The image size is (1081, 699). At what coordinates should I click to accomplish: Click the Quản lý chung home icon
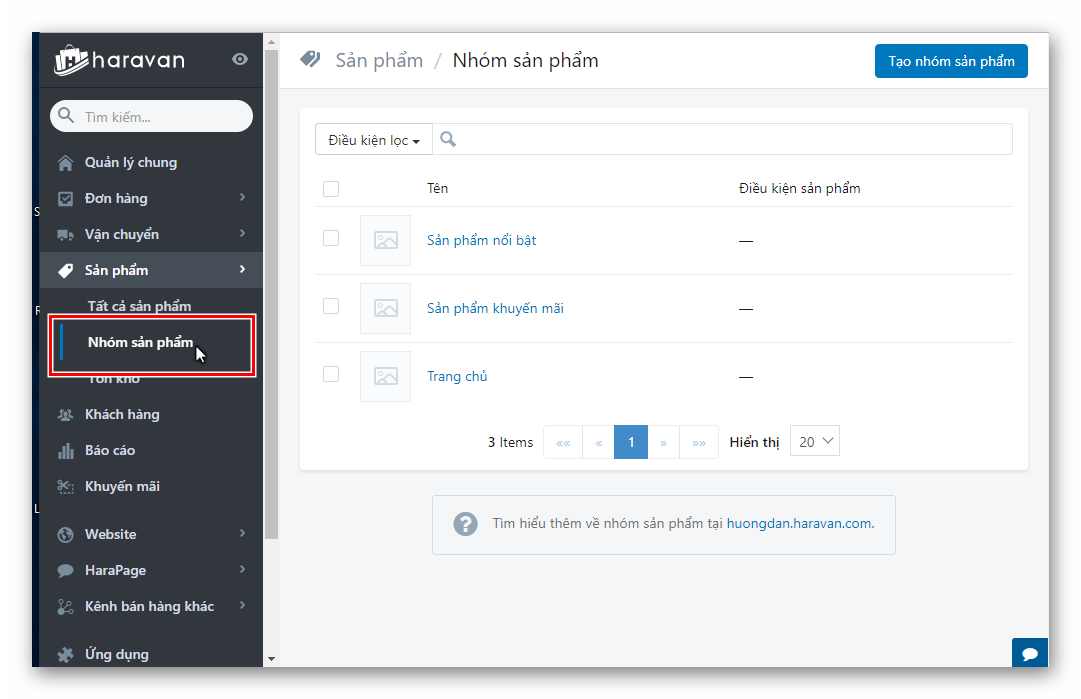(x=66, y=163)
